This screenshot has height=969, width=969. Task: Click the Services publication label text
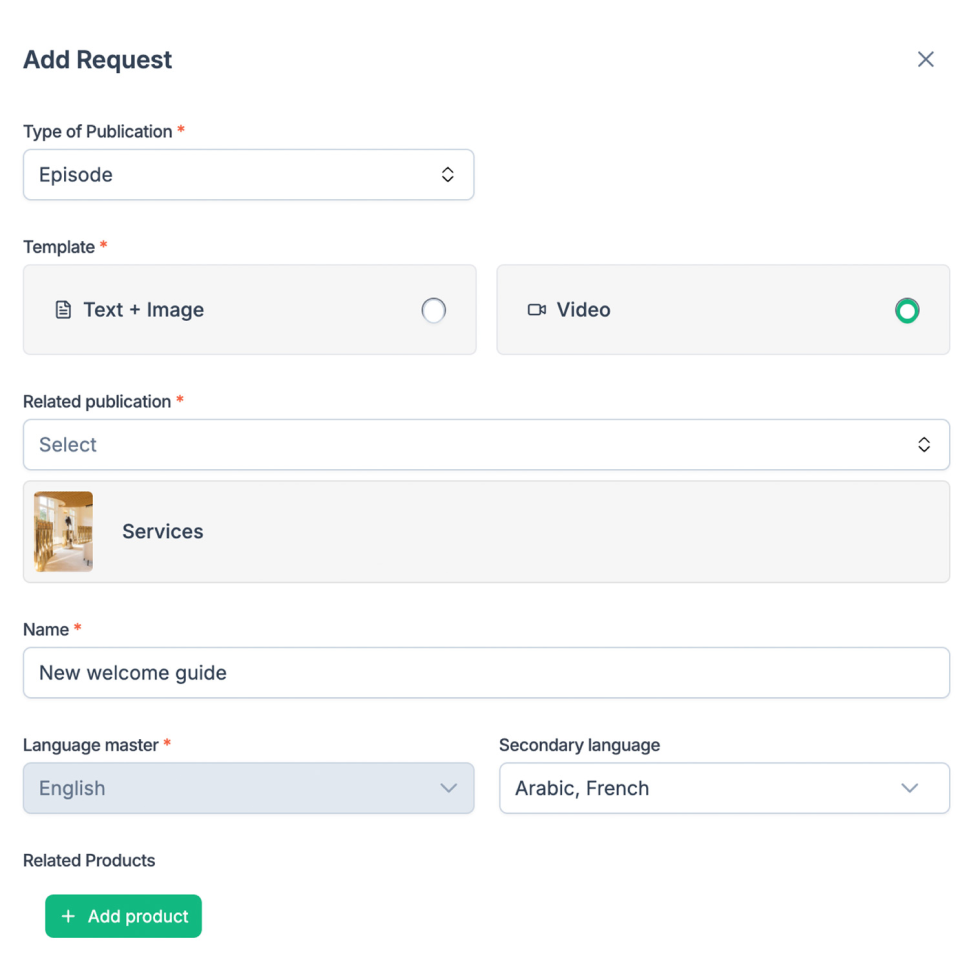163,532
